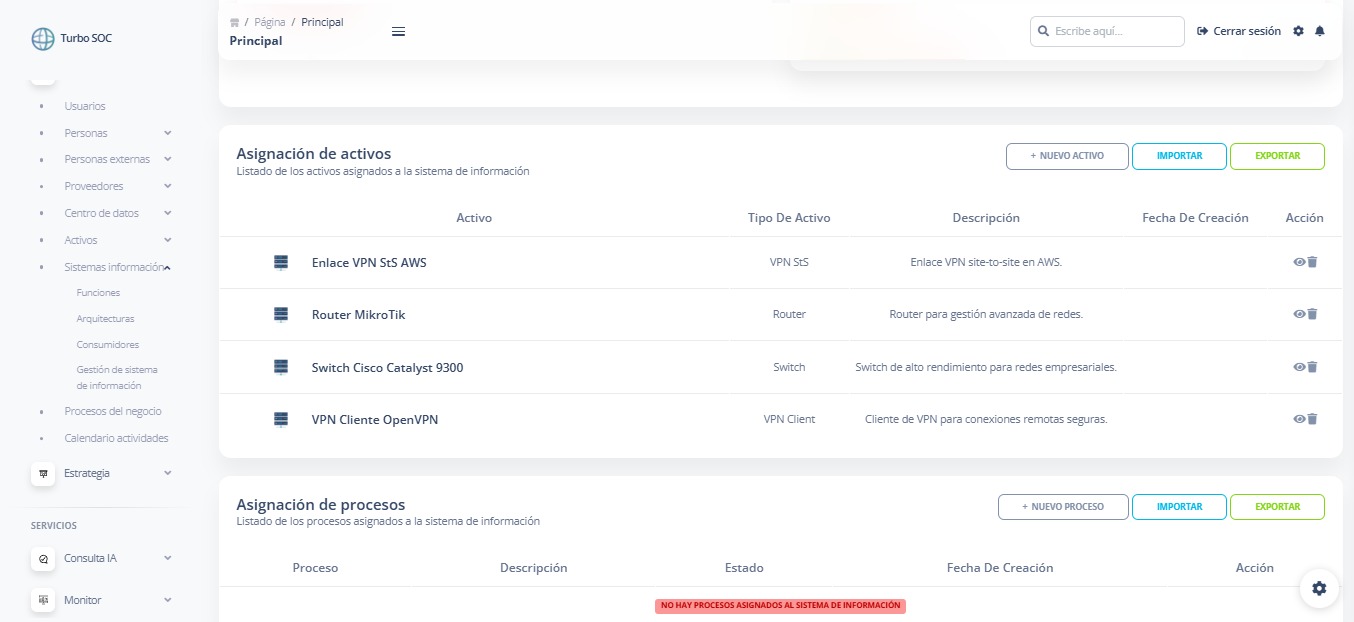Viewport: 1354px width, 622px height.
Task: Click the floating settings gear button
Action: (x=1319, y=588)
